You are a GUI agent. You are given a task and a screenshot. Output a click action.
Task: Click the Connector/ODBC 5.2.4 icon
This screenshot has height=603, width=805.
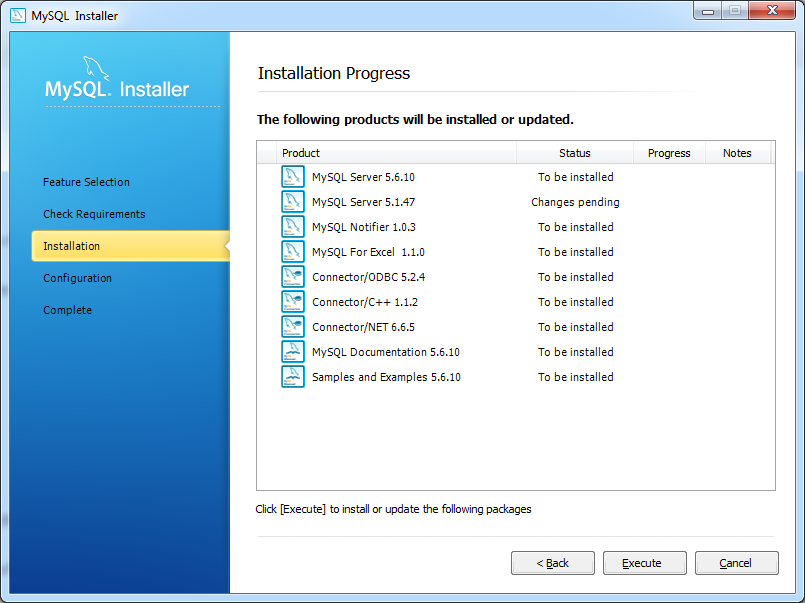click(x=293, y=277)
